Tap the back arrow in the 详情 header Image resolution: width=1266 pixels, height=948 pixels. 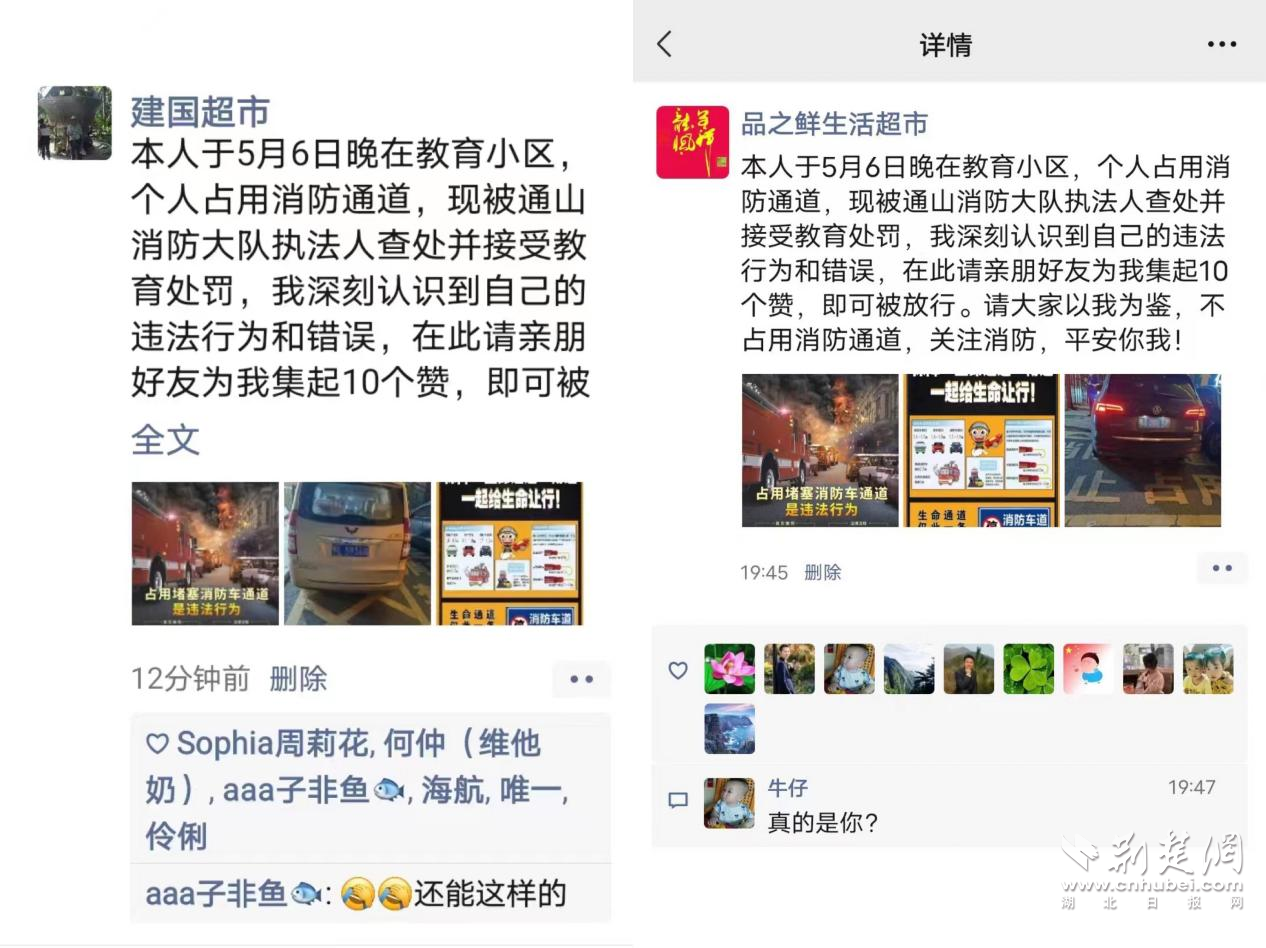664,44
